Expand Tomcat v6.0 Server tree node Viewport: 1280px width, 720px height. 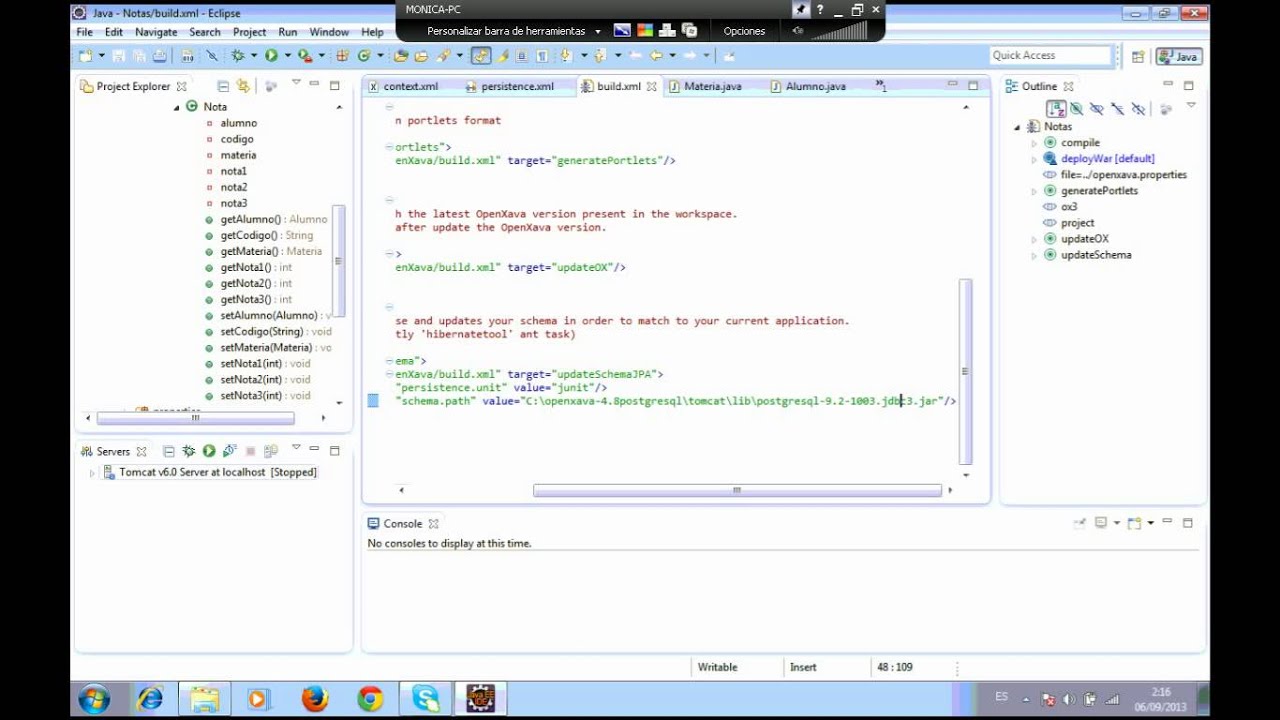click(93, 472)
